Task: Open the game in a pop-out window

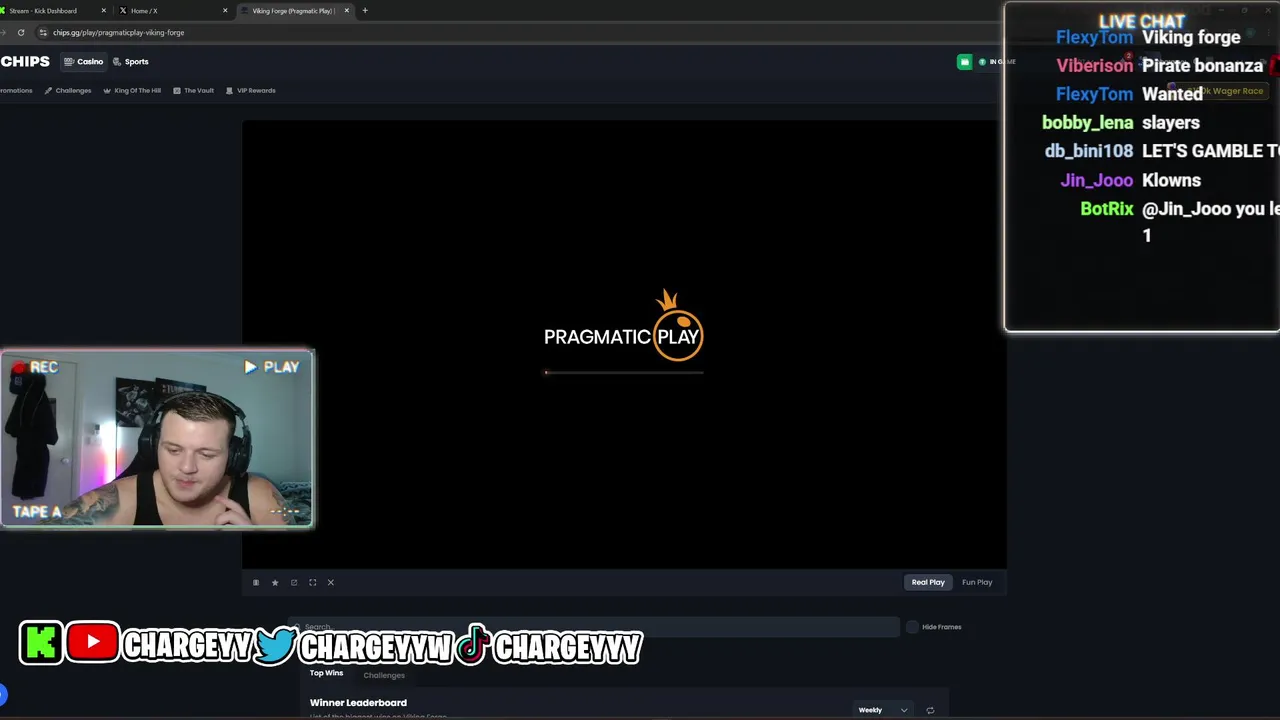Action: [x=294, y=582]
